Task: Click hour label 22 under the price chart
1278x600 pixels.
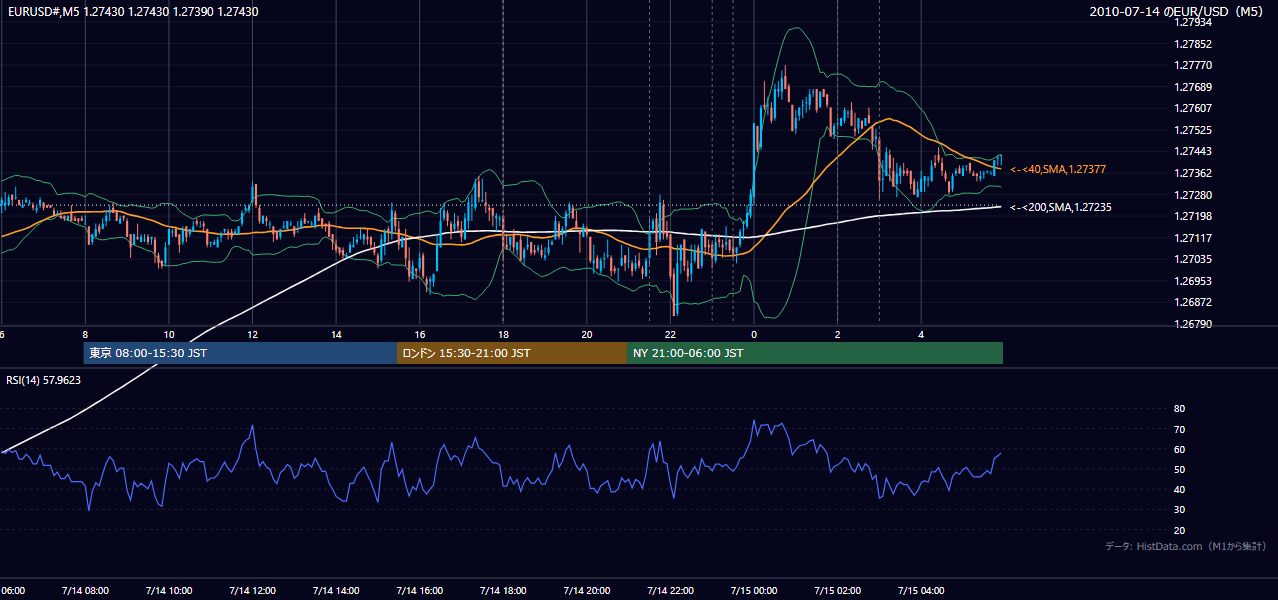Action: click(671, 334)
